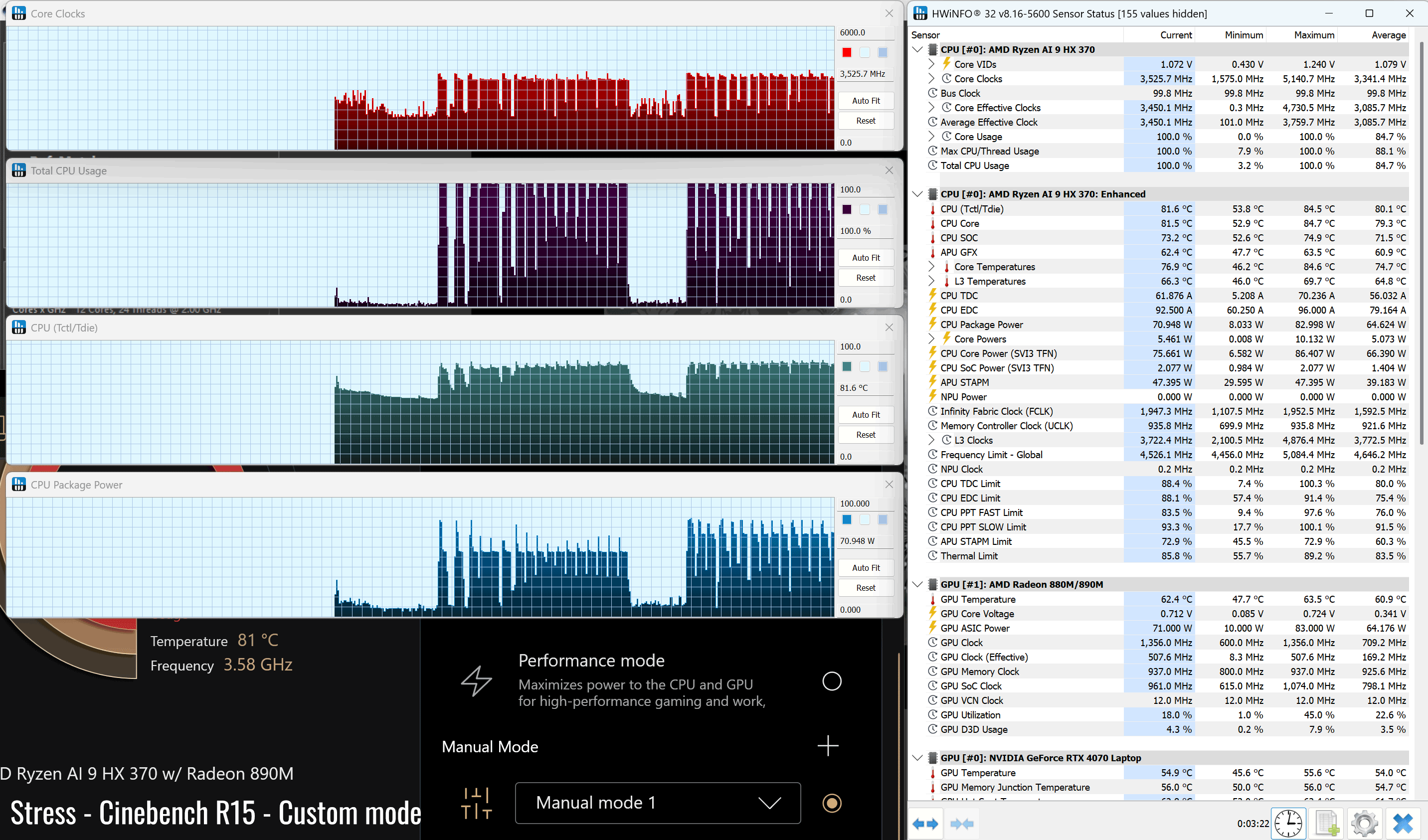The image size is (1428, 840).
Task: Click the expand columns double-arrow button in HWiNFO
Action: (925, 823)
